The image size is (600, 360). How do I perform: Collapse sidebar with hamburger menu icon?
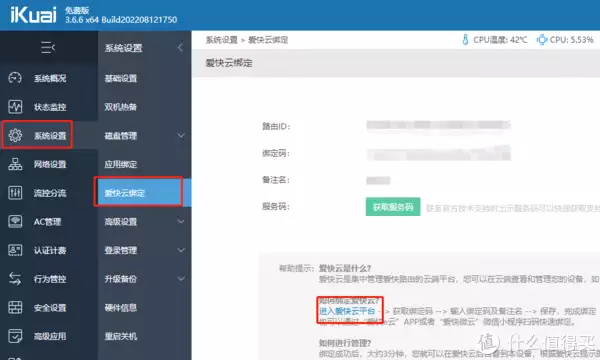tap(48, 47)
